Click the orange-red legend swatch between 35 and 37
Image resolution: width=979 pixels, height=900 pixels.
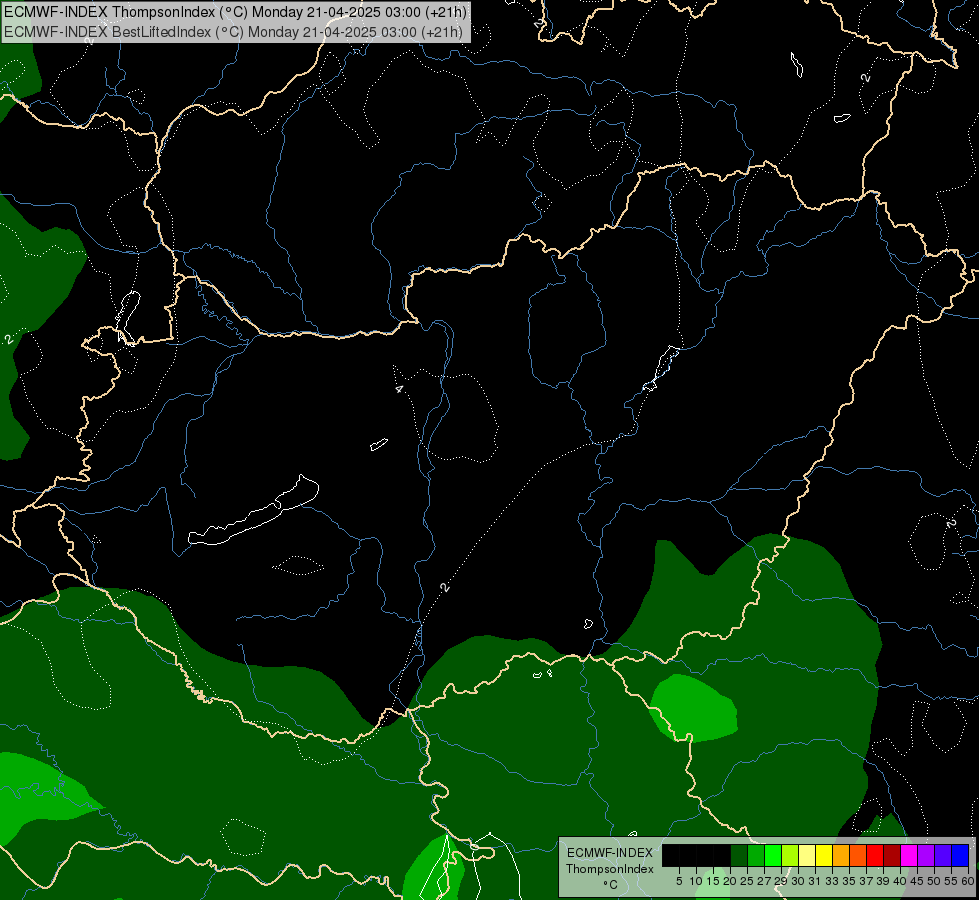858,855
